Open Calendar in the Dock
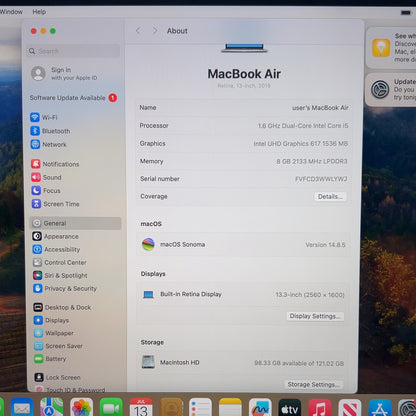Screen dimensions: 416x416 [141, 407]
